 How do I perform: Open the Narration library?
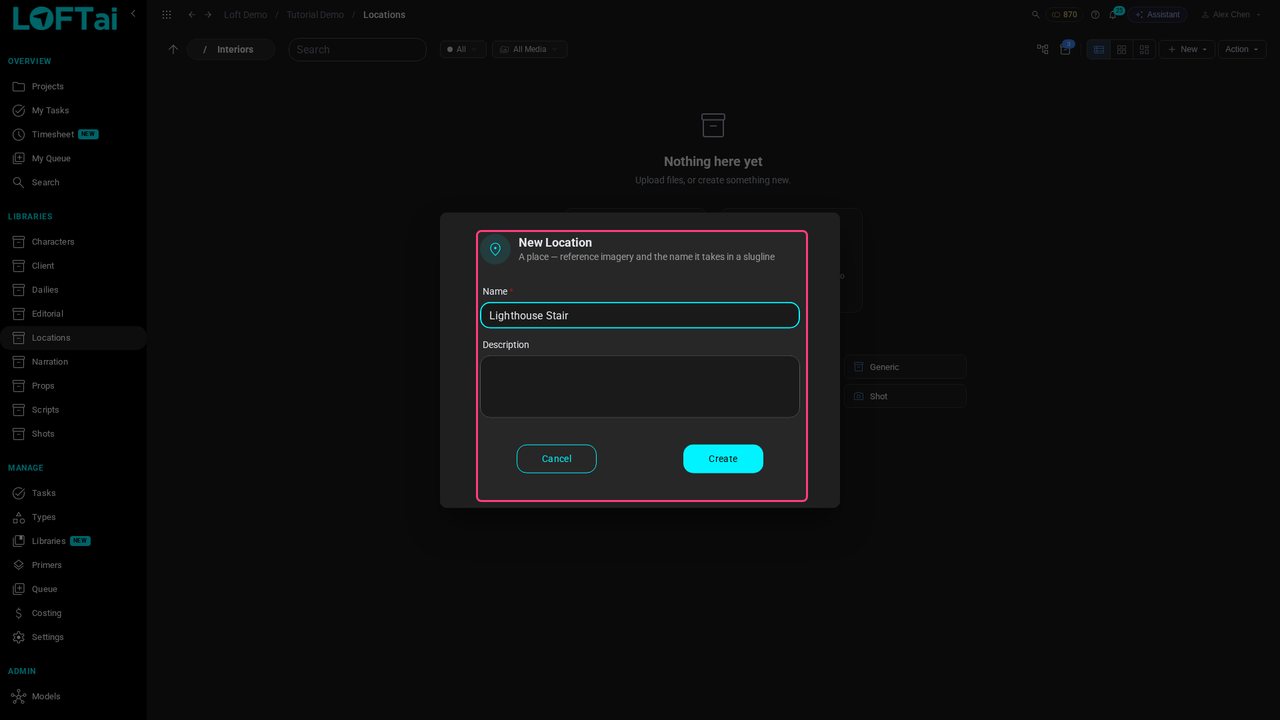point(73,362)
